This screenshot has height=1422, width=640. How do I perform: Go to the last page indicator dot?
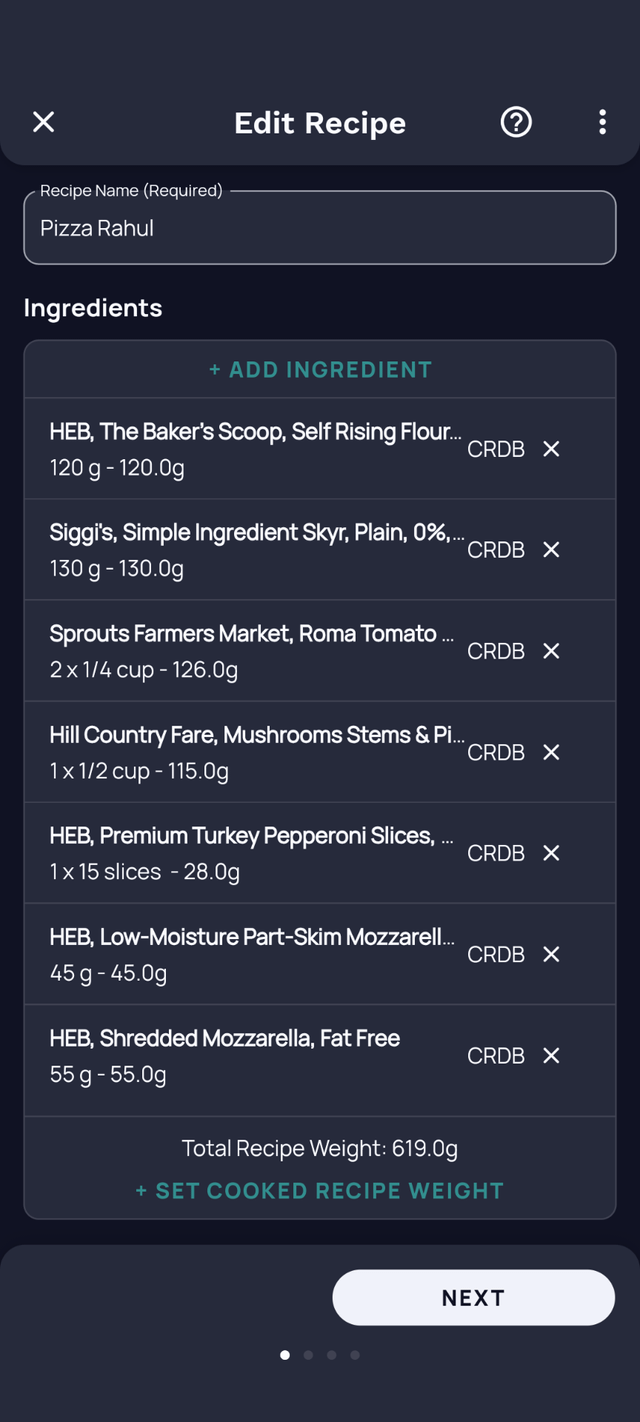pos(355,1355)
